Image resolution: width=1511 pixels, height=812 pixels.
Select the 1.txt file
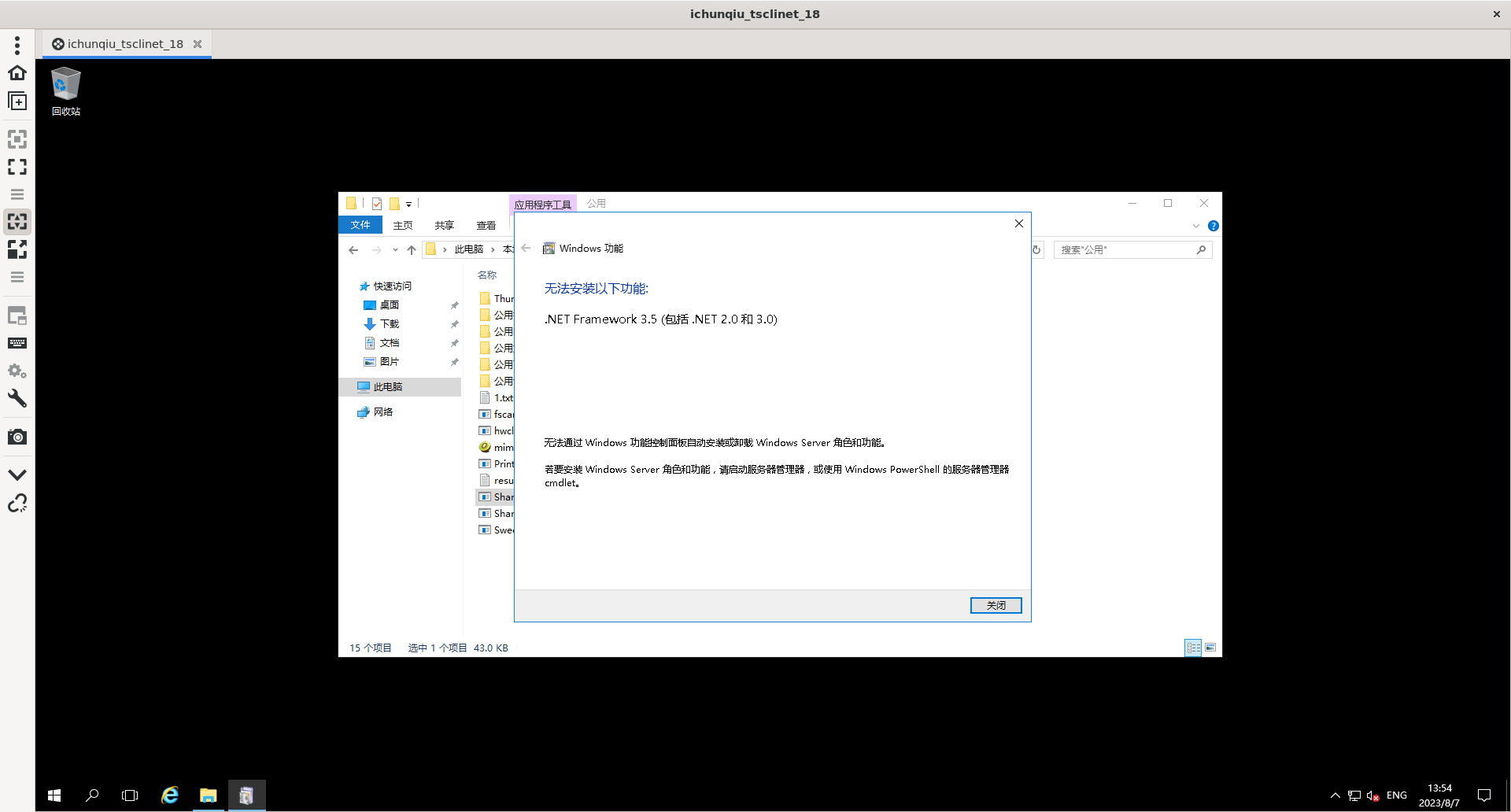(497, 398)
